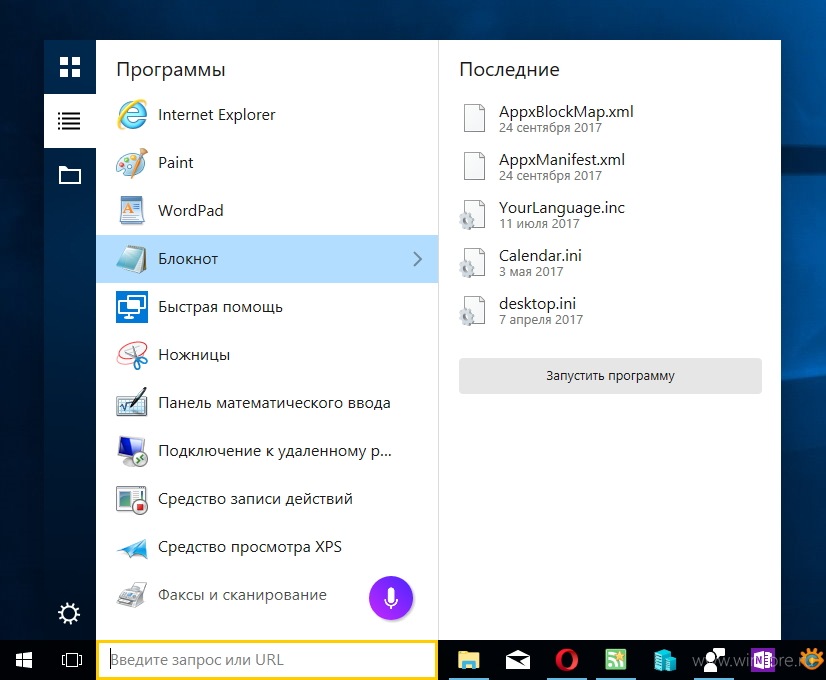
Task: Click the Ножницы scissors icon
Action: tap(132, 355)
